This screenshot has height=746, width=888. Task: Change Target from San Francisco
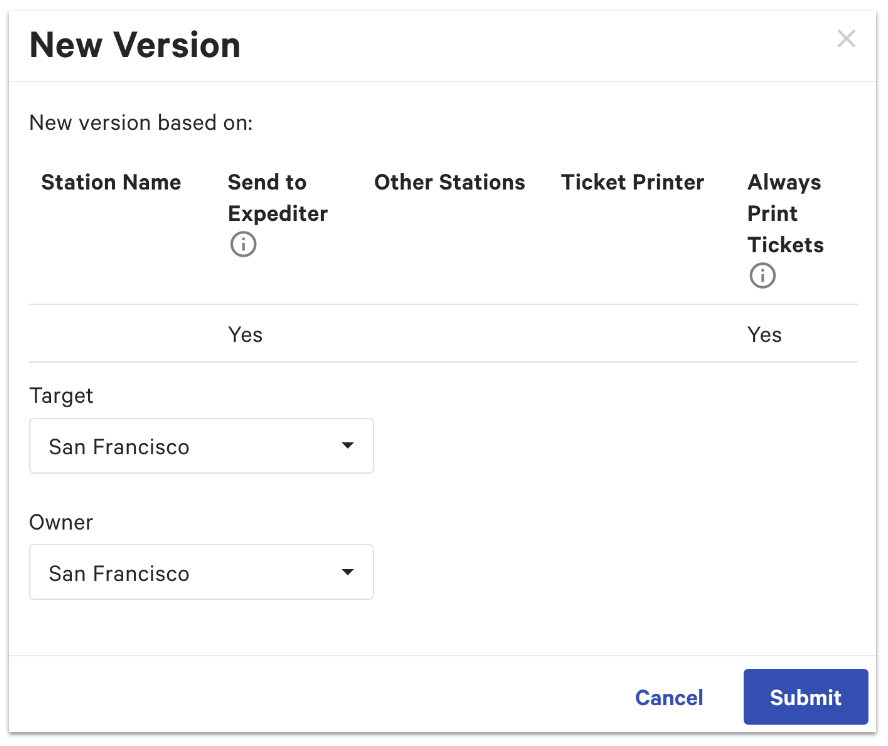200,446
